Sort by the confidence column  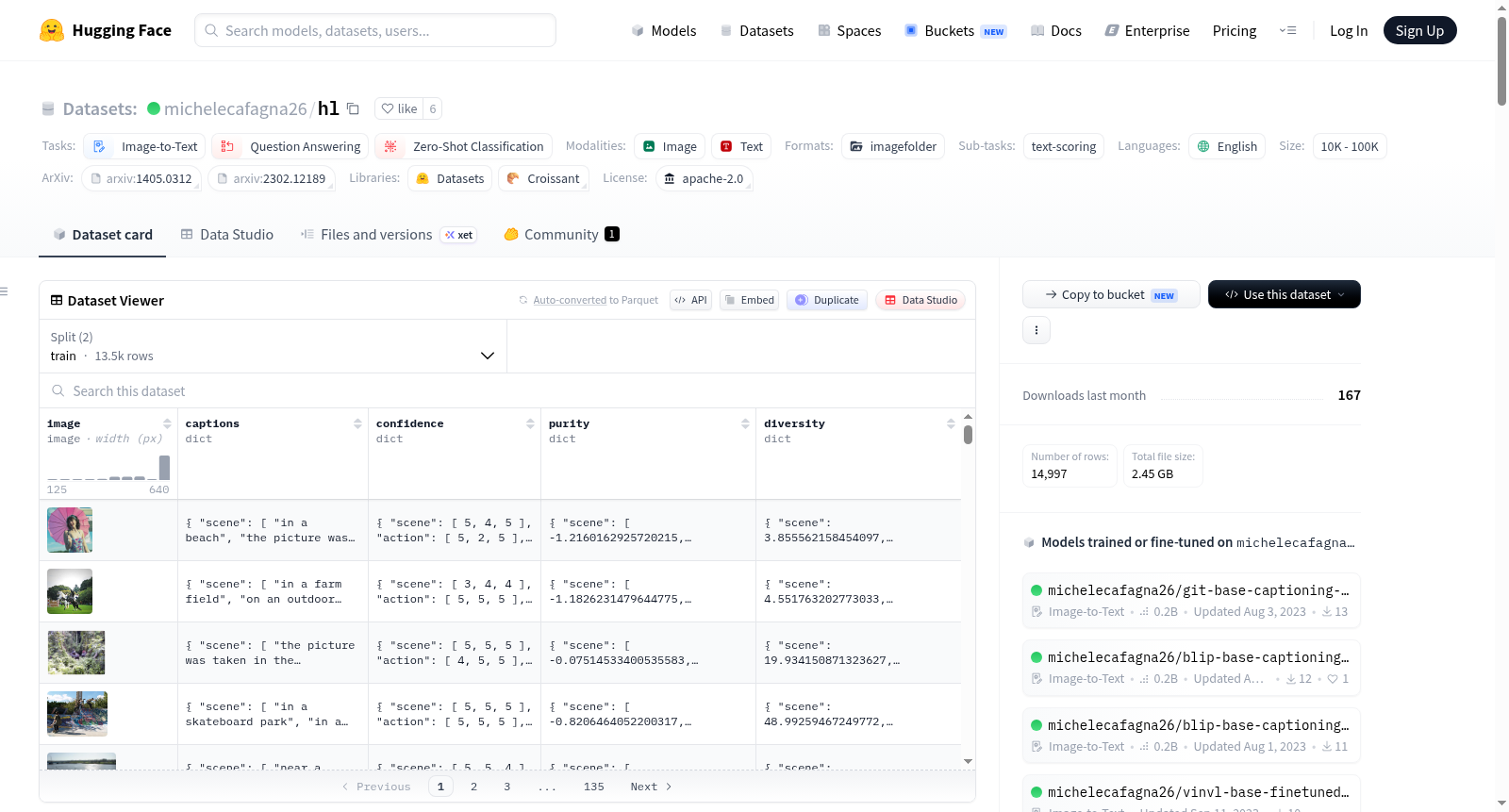click(x=530, y=424)
